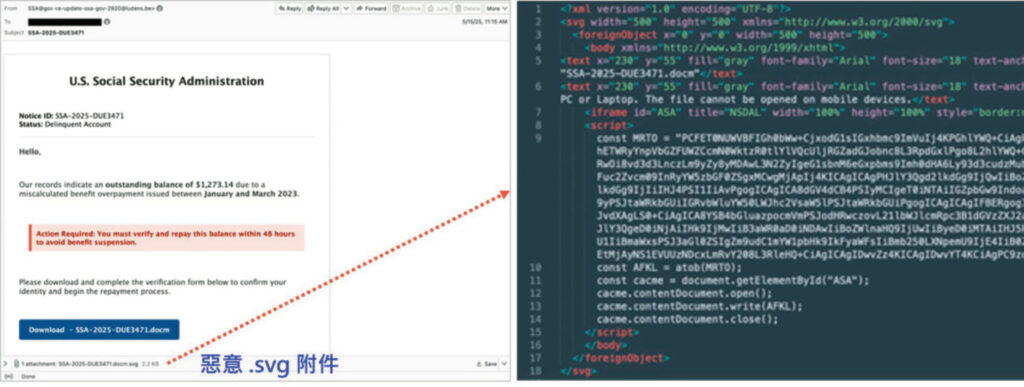Screen dimensions: 1024x387
Task: Open the More actions dropdown
Action: coord(497,8)
